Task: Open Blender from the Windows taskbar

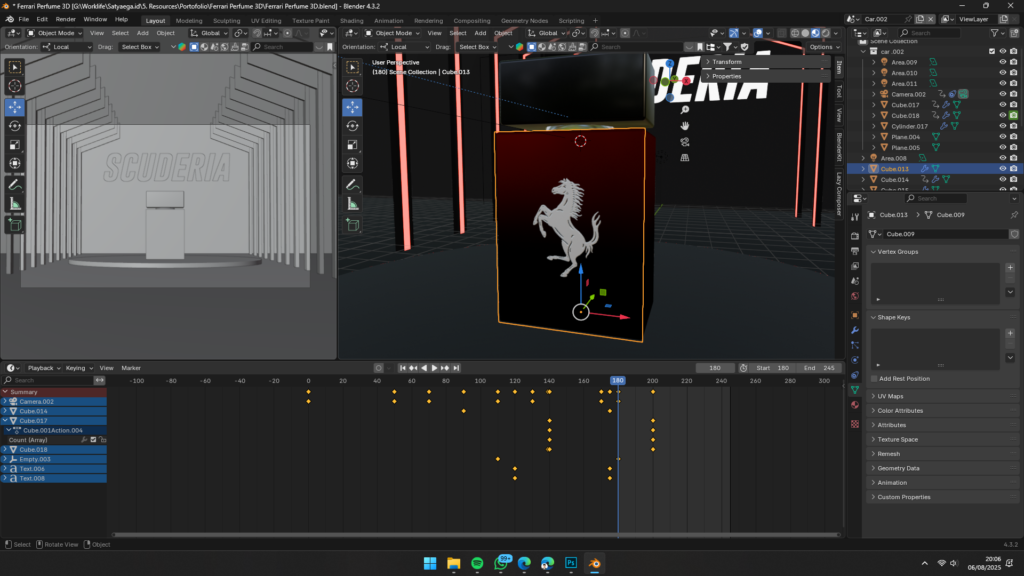Action: click(594, 563)
